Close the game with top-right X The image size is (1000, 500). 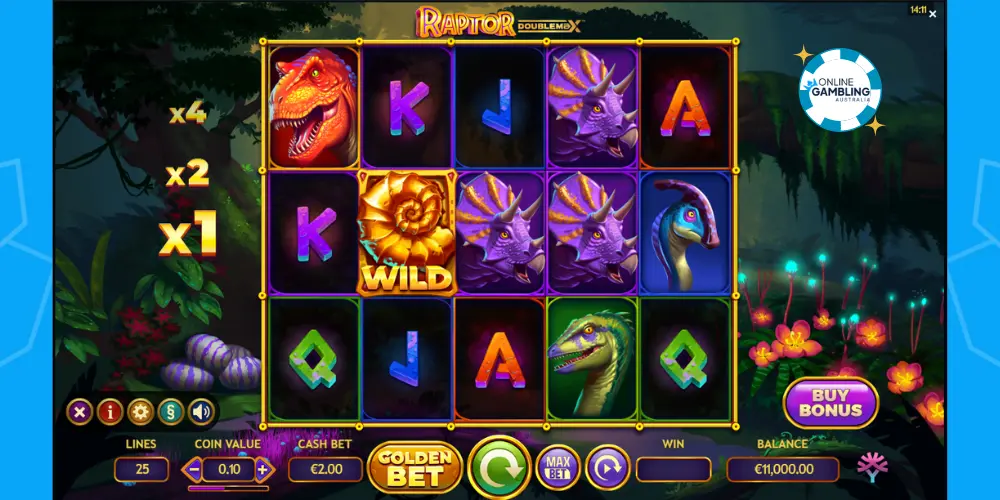932,14
